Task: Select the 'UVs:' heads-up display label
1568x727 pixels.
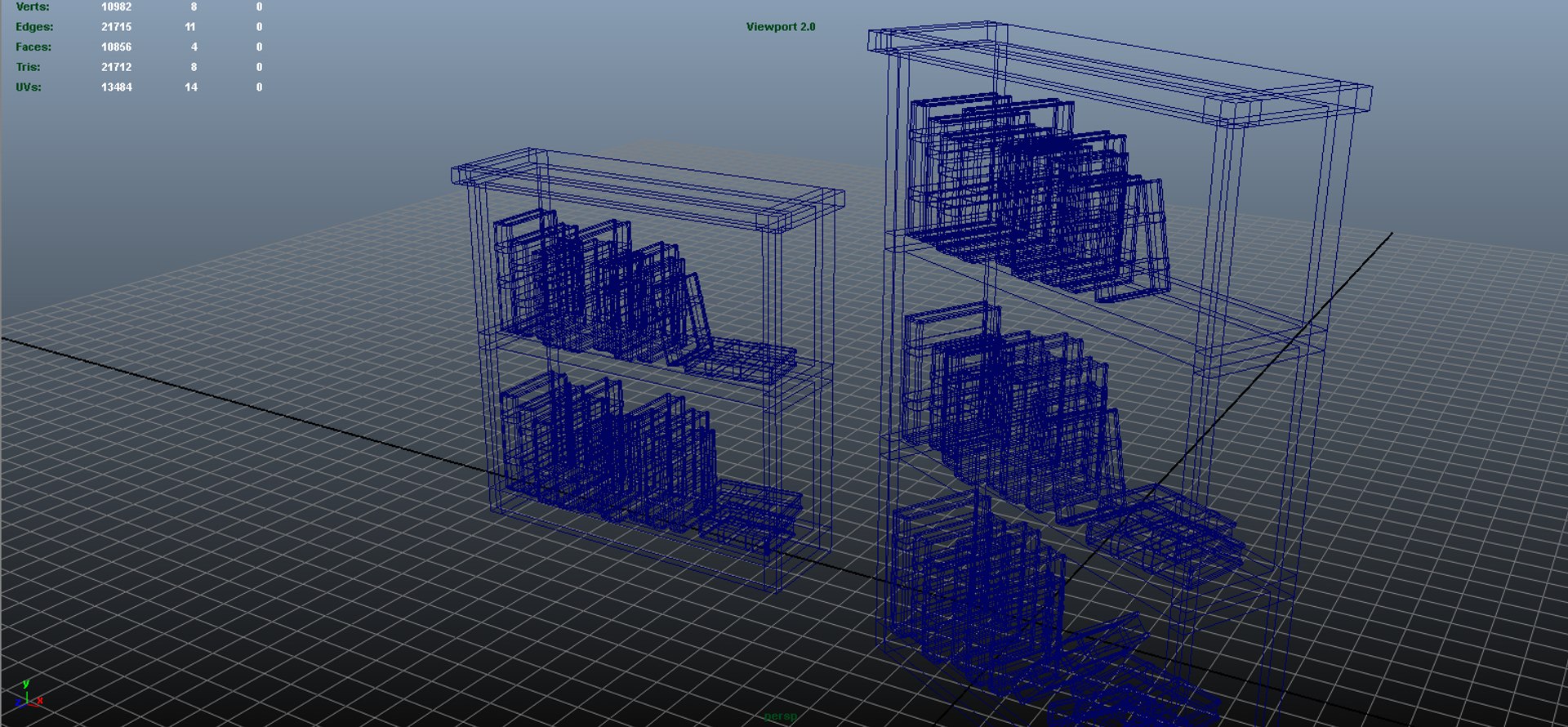Action: 29,87
